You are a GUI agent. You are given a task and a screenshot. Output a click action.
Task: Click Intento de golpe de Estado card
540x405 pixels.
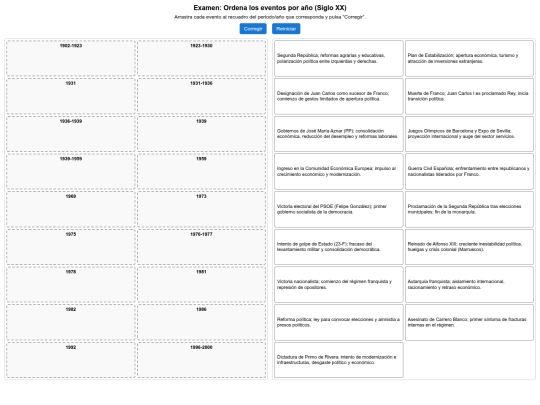(x=339, y=247)
